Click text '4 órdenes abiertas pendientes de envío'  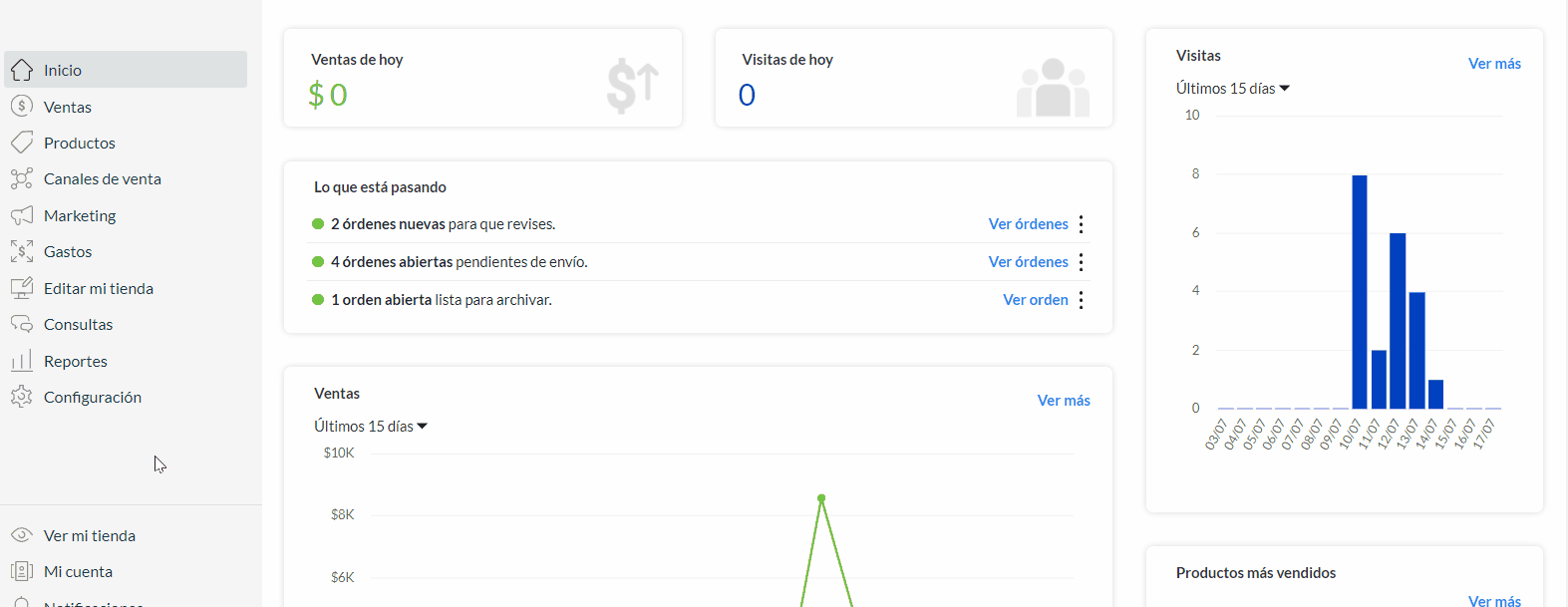point(460,262)
